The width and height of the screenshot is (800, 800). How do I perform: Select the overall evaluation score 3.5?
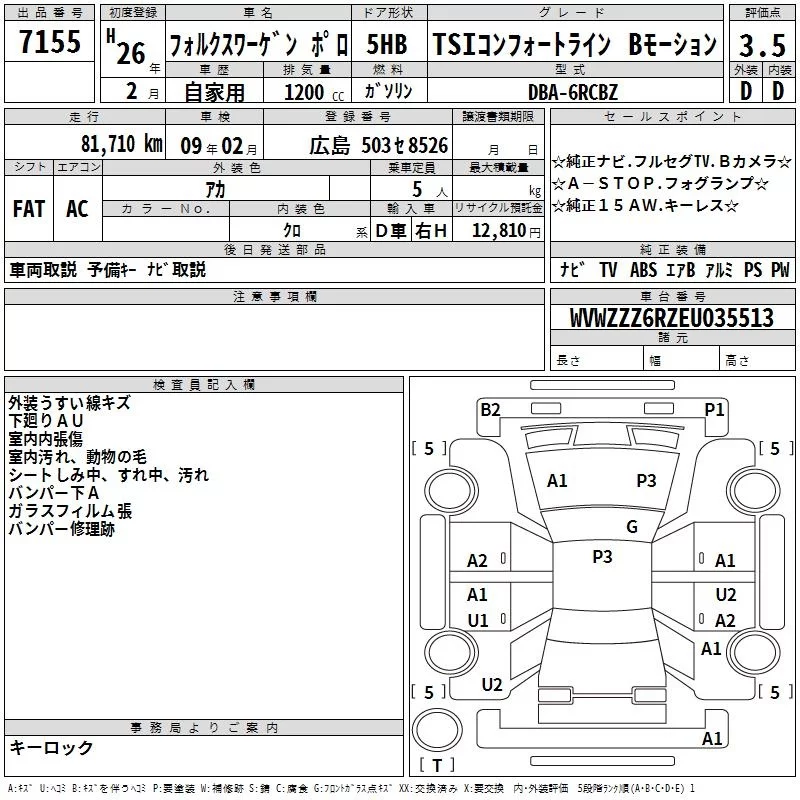[x=762, y=45]
